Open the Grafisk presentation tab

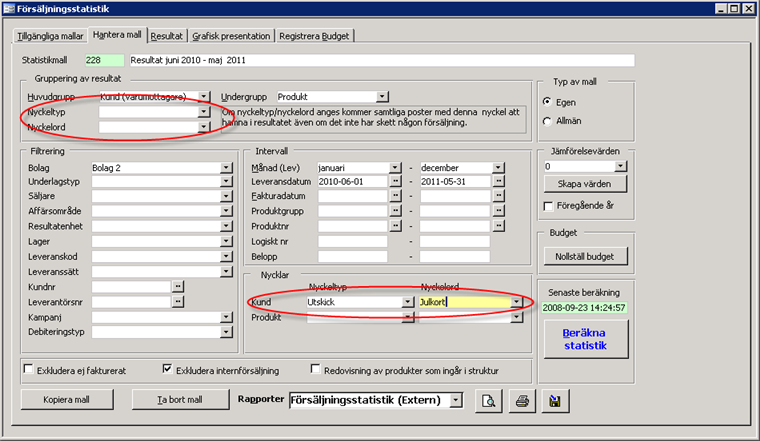[x=232, y=36]
